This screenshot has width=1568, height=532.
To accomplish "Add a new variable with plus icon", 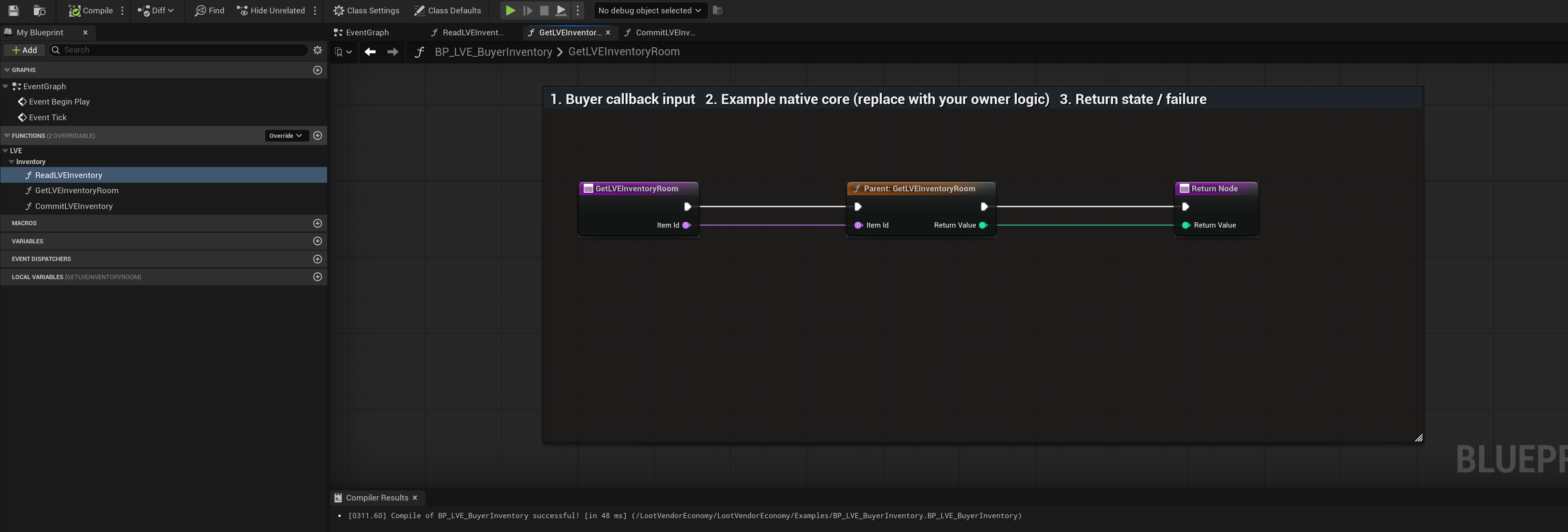I will coord(317,241).
